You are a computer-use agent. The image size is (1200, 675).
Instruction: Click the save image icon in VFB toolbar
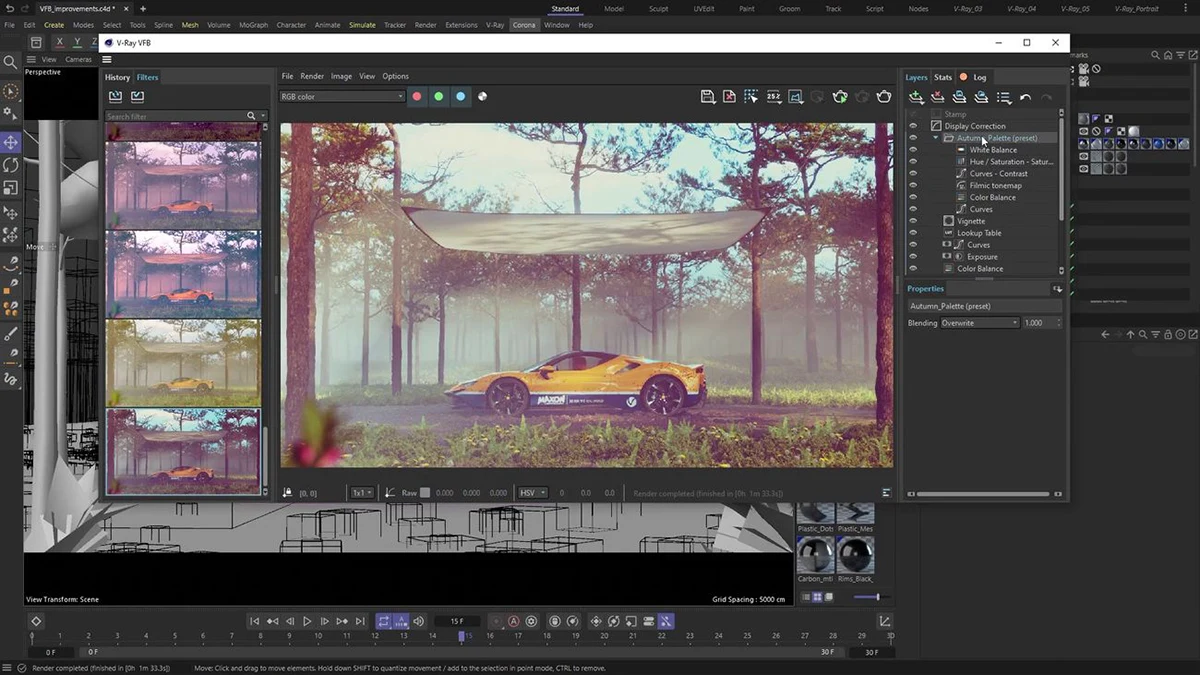[x=708, y=97]
